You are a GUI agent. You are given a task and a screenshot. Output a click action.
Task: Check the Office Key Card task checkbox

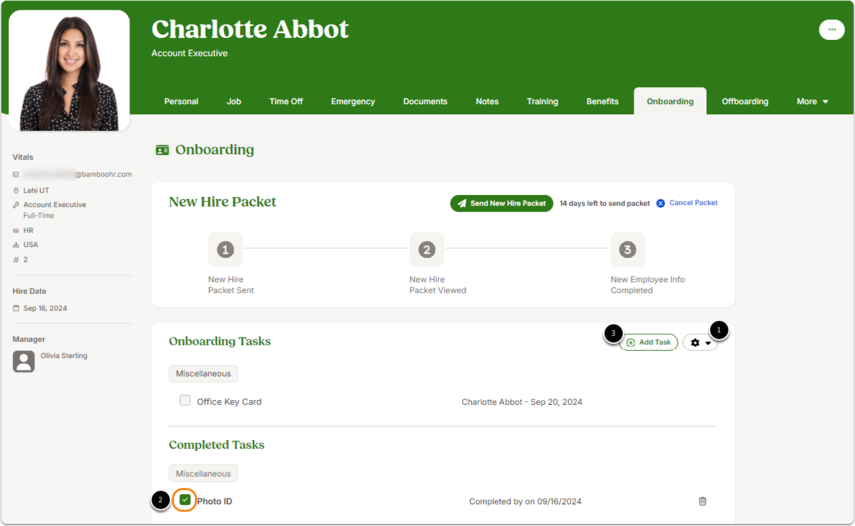(x=185, y=401)
